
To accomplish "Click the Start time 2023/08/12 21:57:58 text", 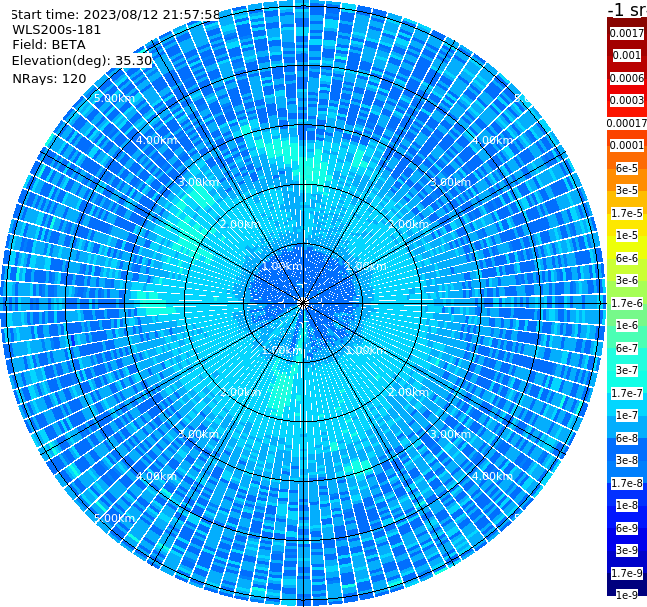I will pos(115,14).
